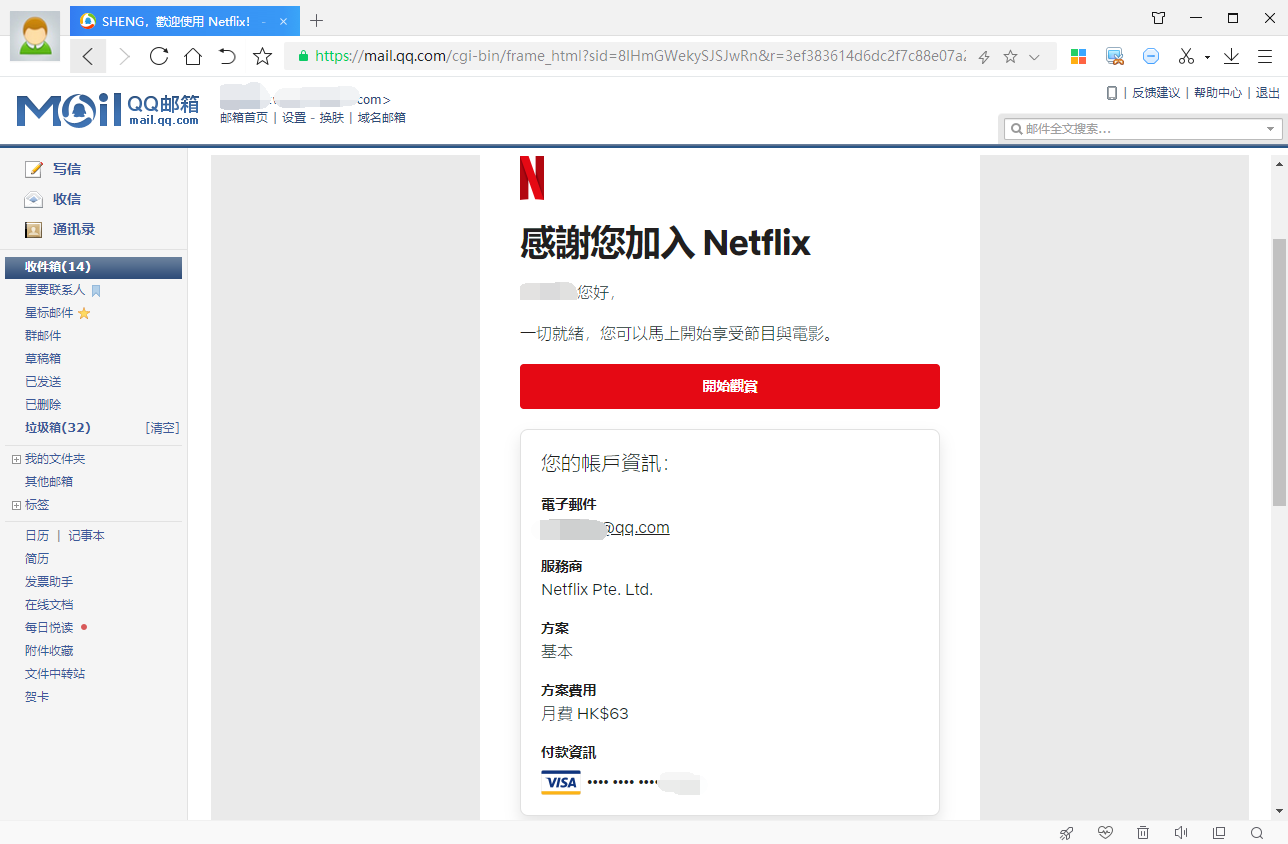
Task: Open the browser hamburger menu
Action: [x=1265, y=57]
